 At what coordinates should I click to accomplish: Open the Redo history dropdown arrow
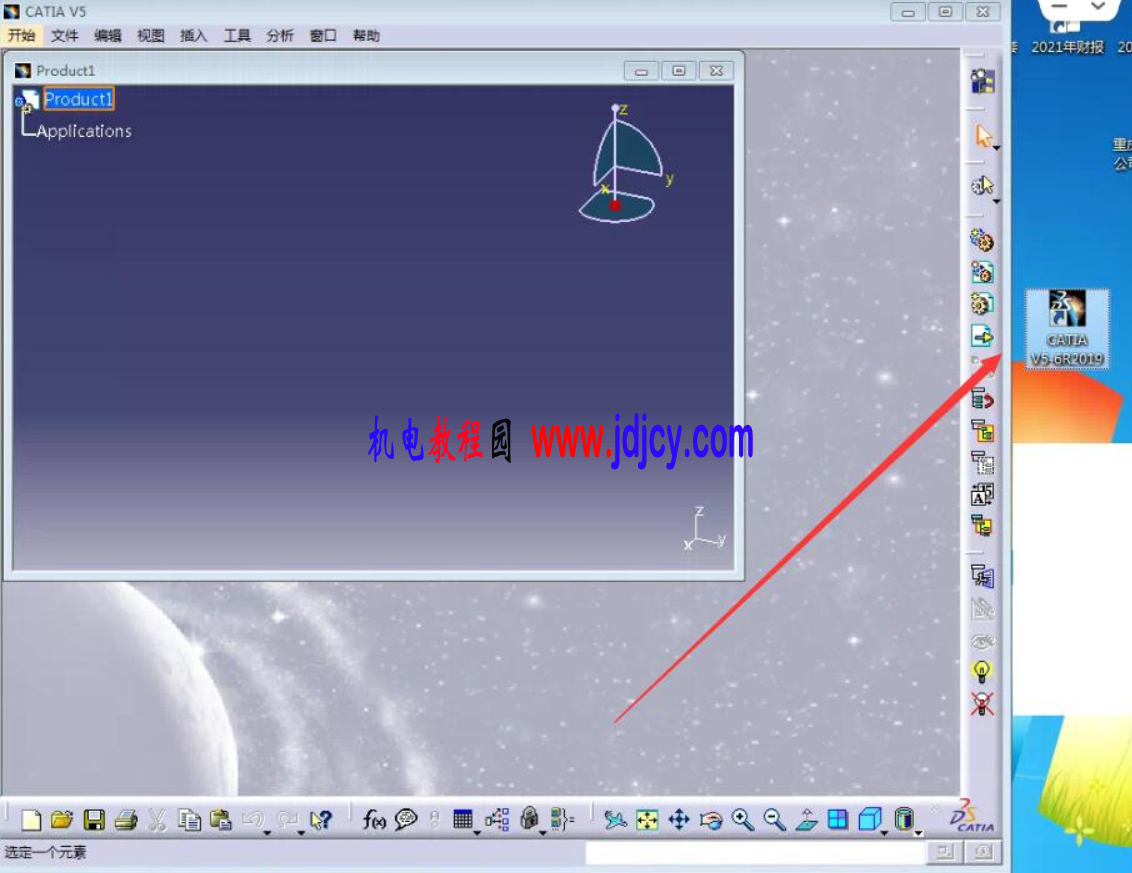click(301, 833)
